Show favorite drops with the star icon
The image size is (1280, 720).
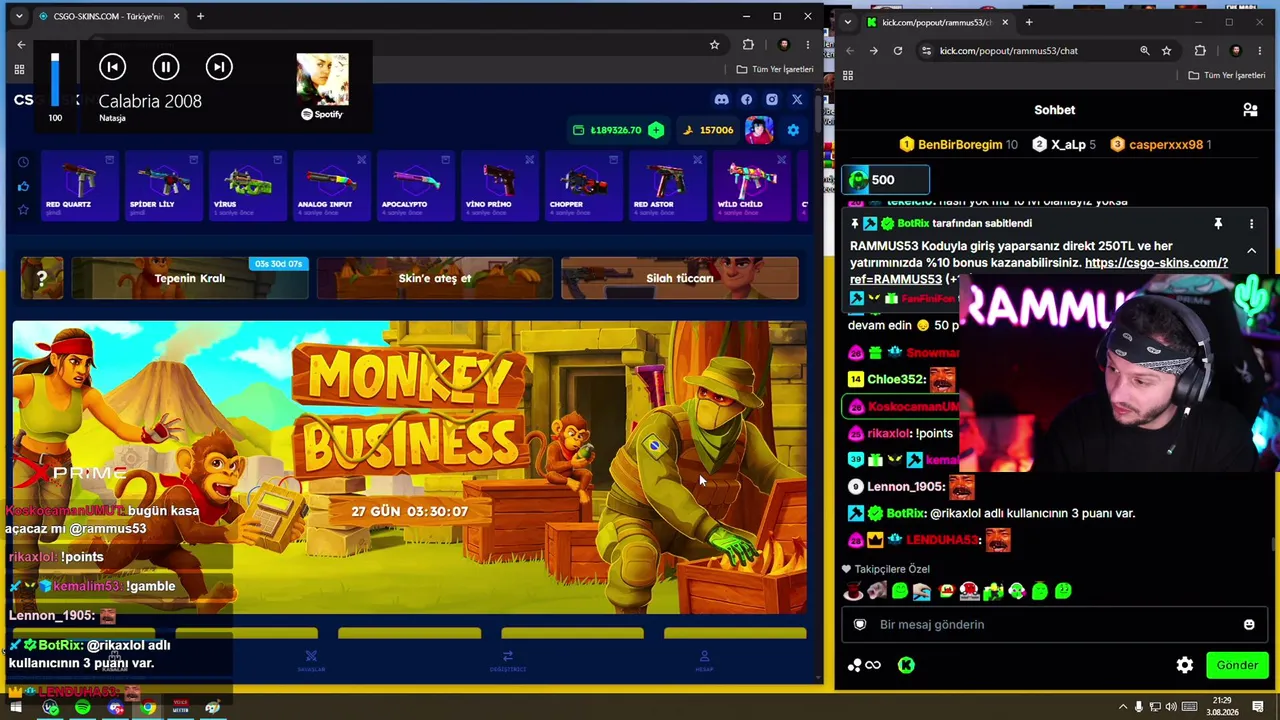click(23, 210)
